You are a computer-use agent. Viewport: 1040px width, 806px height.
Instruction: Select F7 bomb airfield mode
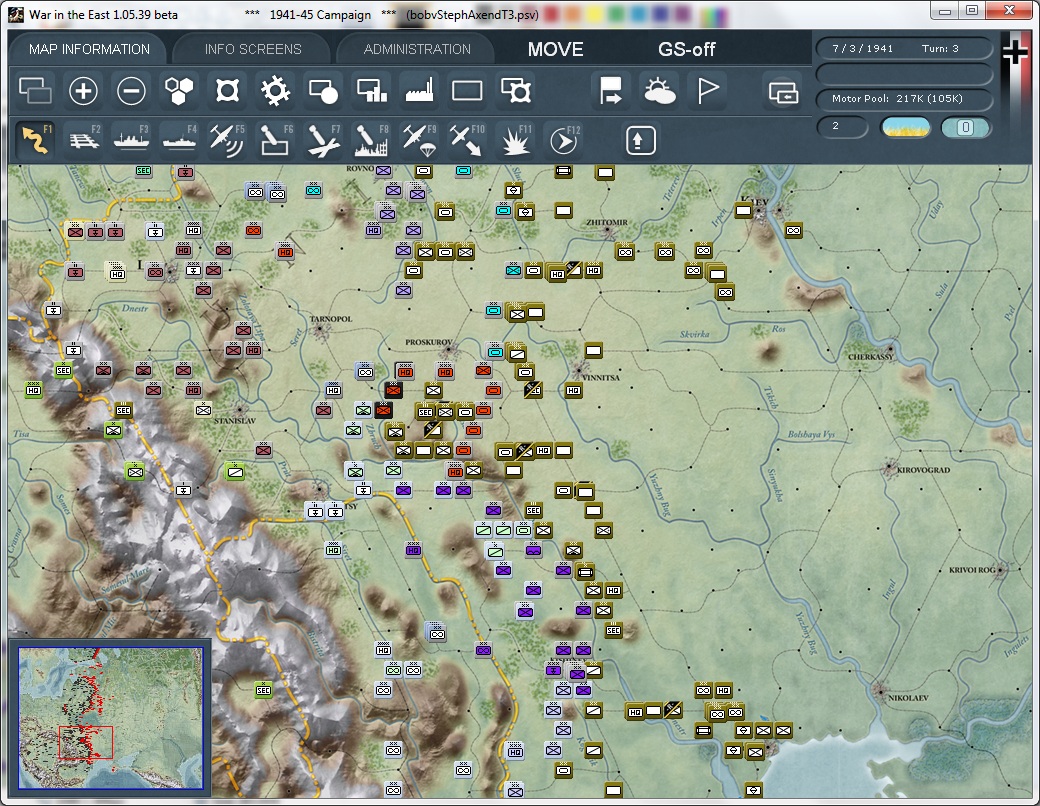coord(323,139)
